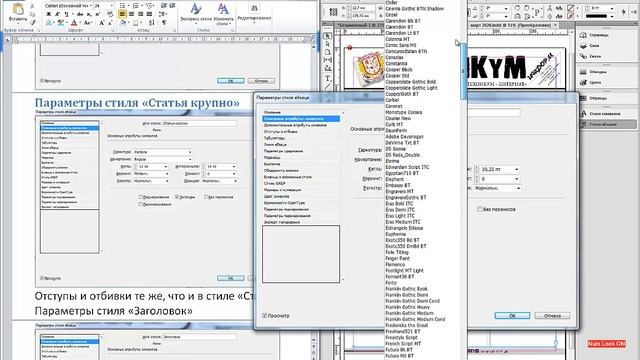Apply strikethrough in Word ribbon
The image size is (640, 360).
click(80, 14)
